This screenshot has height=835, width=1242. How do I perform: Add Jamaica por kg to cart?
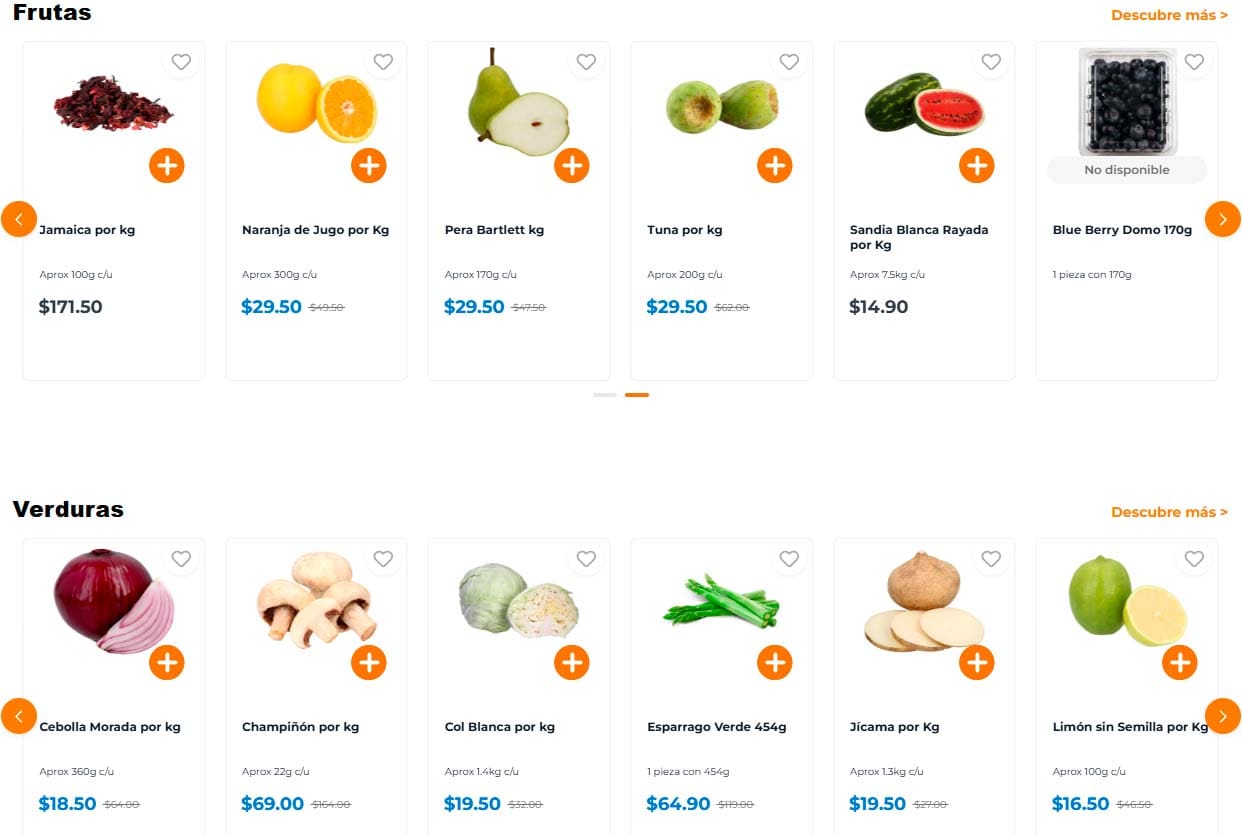(167, 165)
